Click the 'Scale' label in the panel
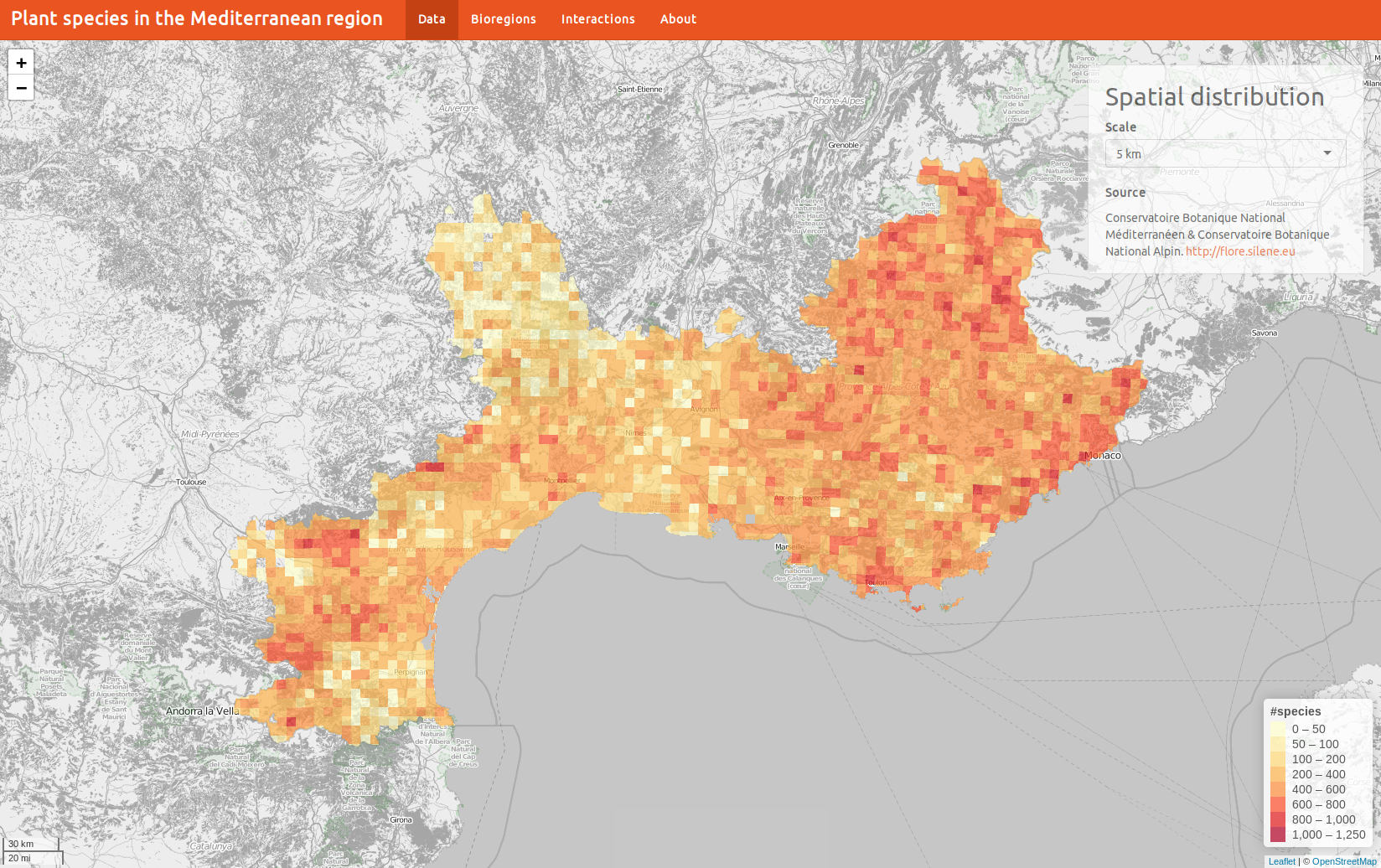Screen dimensions: 1381x868 (1121, 127)
